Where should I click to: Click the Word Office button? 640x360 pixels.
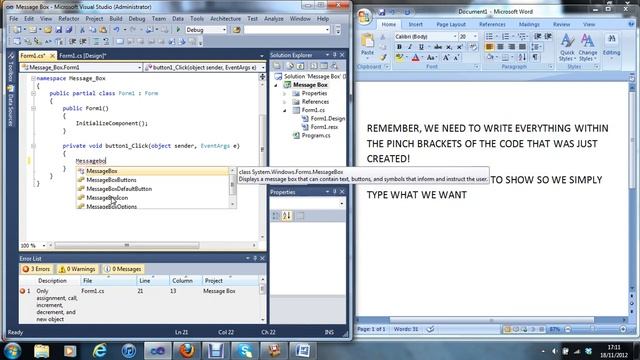pos(364,17)
